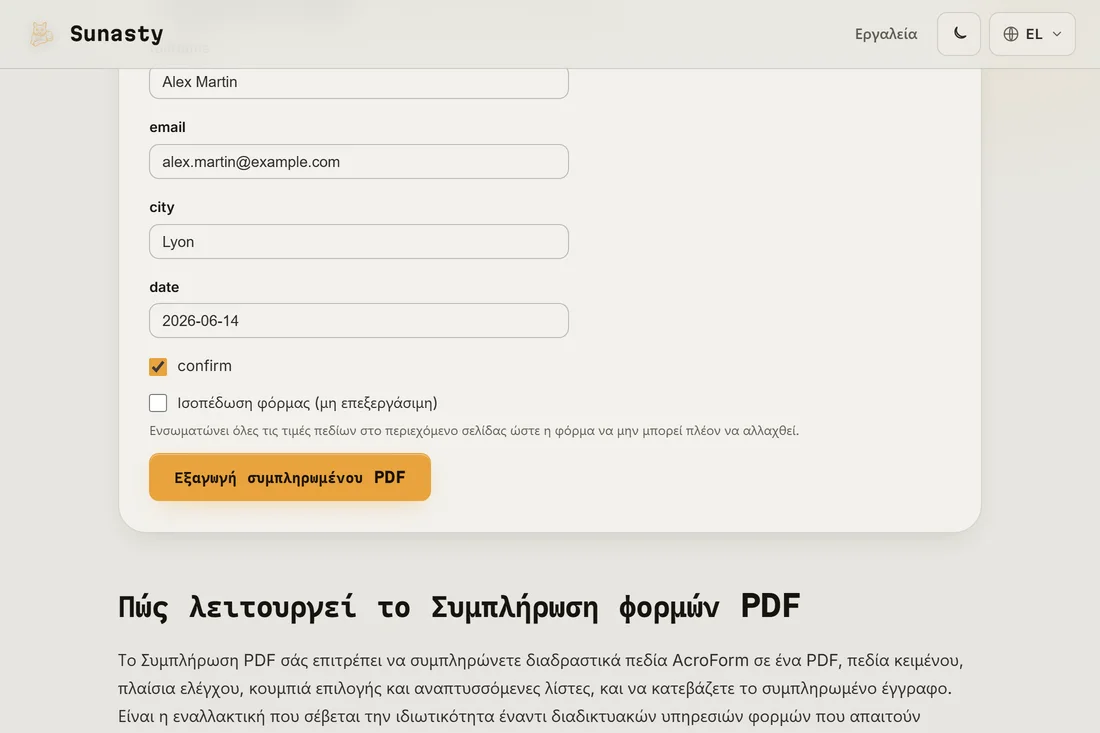Image resolution: width=1100 pixels, height=733 pixels.
Task: Click the Ενσωματώνει όλες τις τιμές help text
Action: (474, 431)
